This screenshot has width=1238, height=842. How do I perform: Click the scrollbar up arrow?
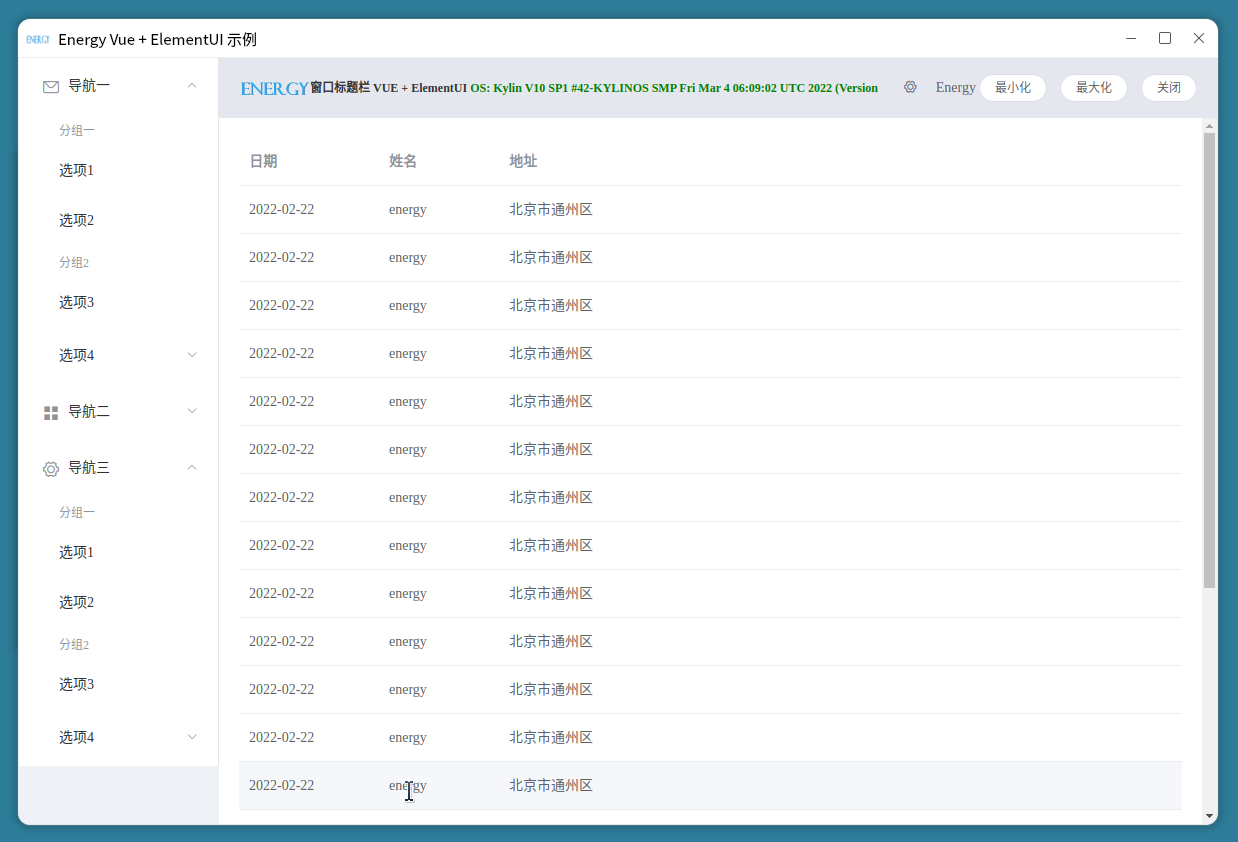click(1209, 126)
